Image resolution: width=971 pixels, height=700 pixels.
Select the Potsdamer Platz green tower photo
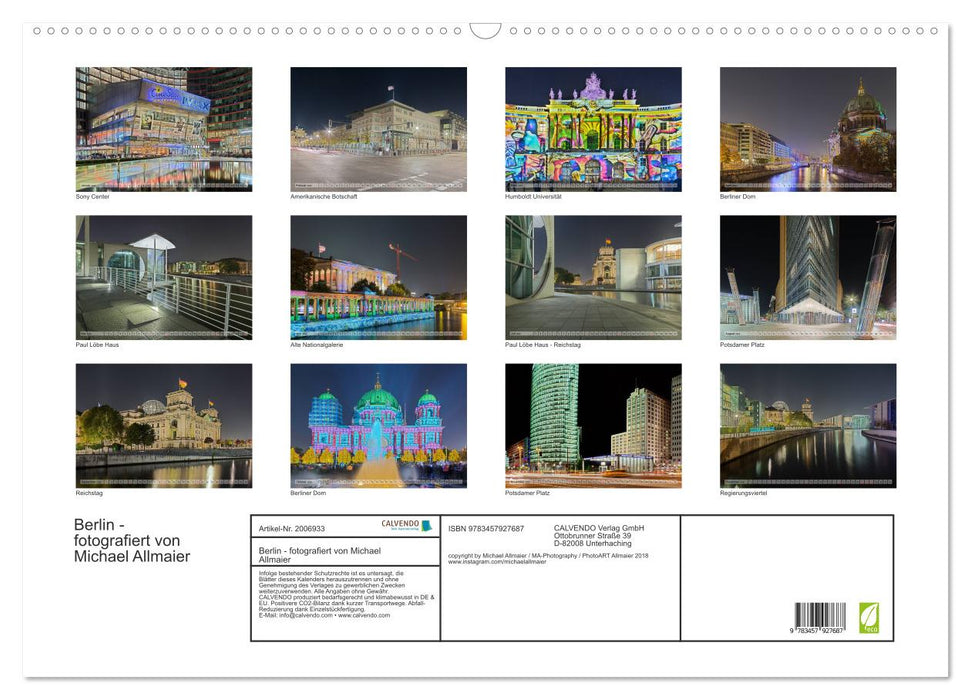tap(593, 425)
